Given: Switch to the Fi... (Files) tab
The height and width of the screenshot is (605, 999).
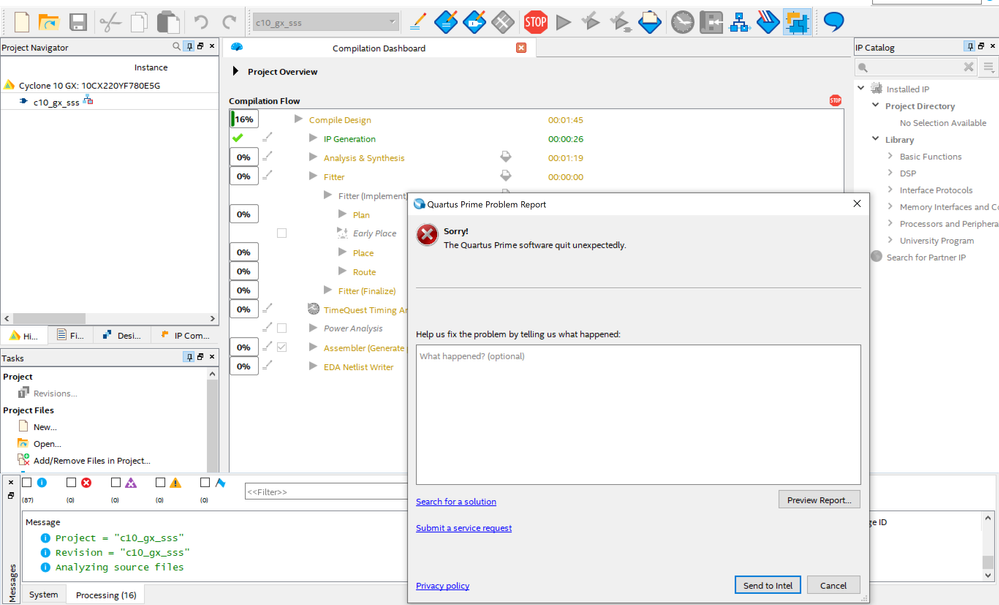Looking at the screenshot, I should tap(70, 335).
